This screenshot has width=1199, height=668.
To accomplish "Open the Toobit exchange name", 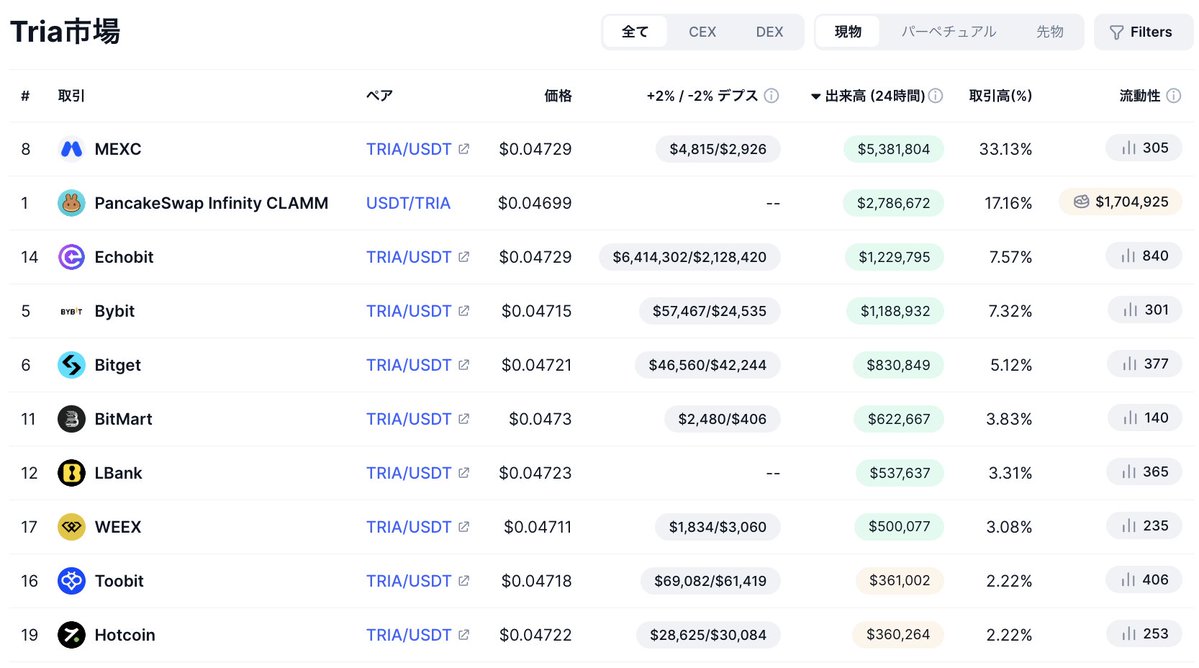I will [119, 581].
